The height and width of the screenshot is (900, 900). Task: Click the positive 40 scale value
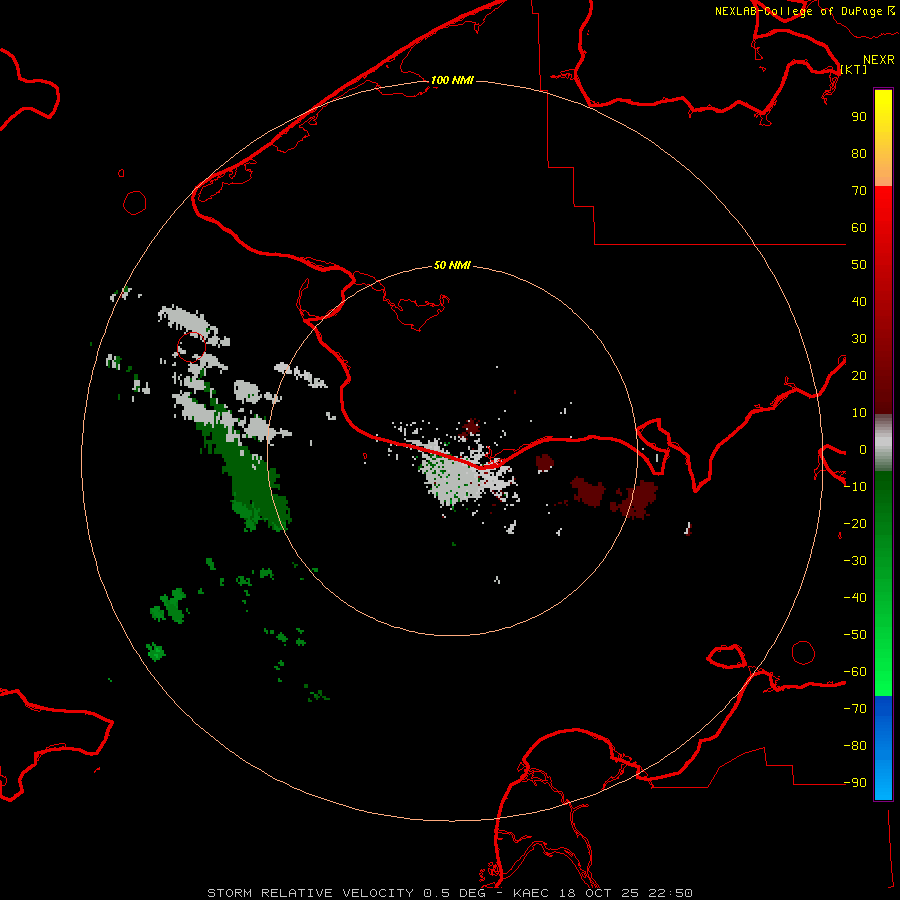click(x=859, y=301)
